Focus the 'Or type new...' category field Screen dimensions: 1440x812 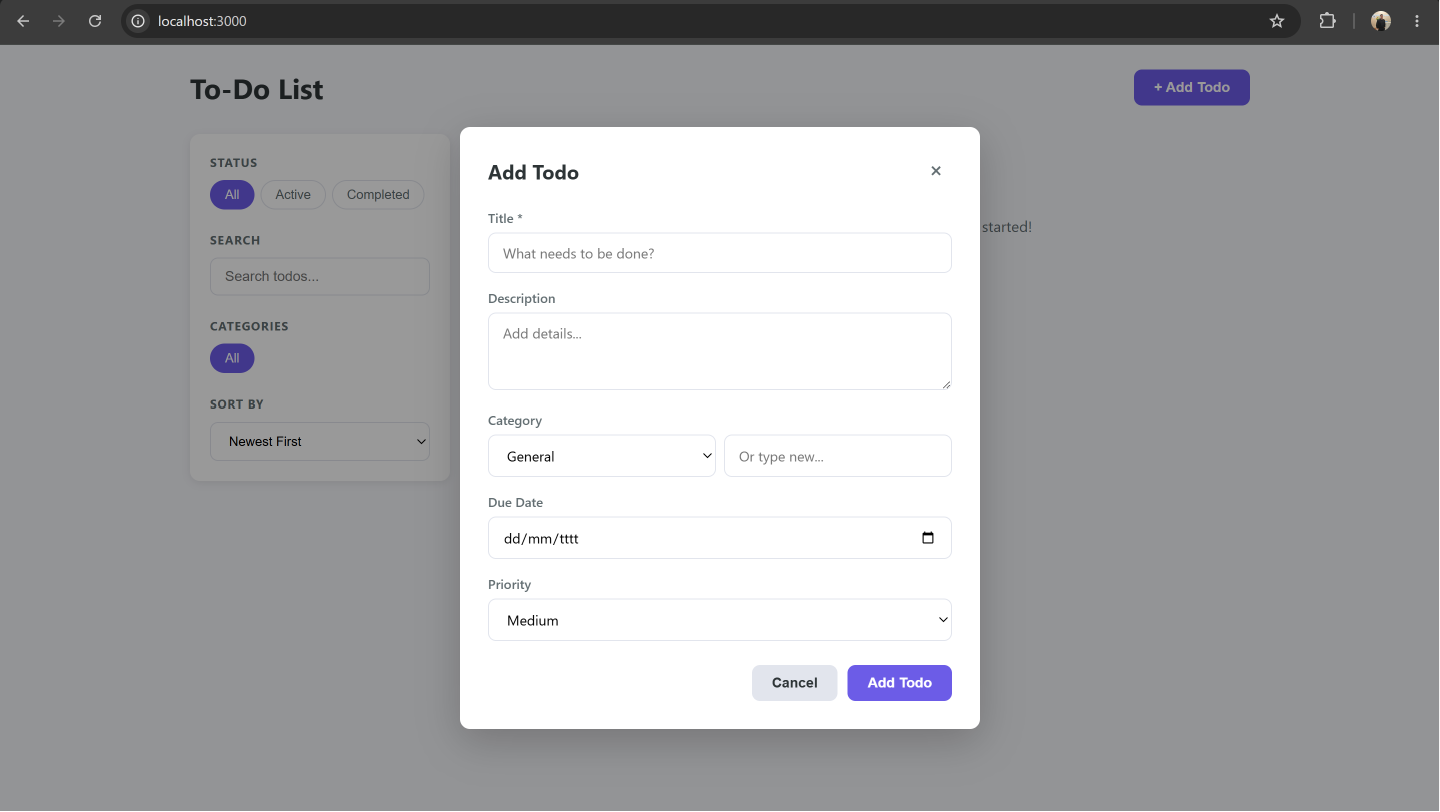pos(838,456)
